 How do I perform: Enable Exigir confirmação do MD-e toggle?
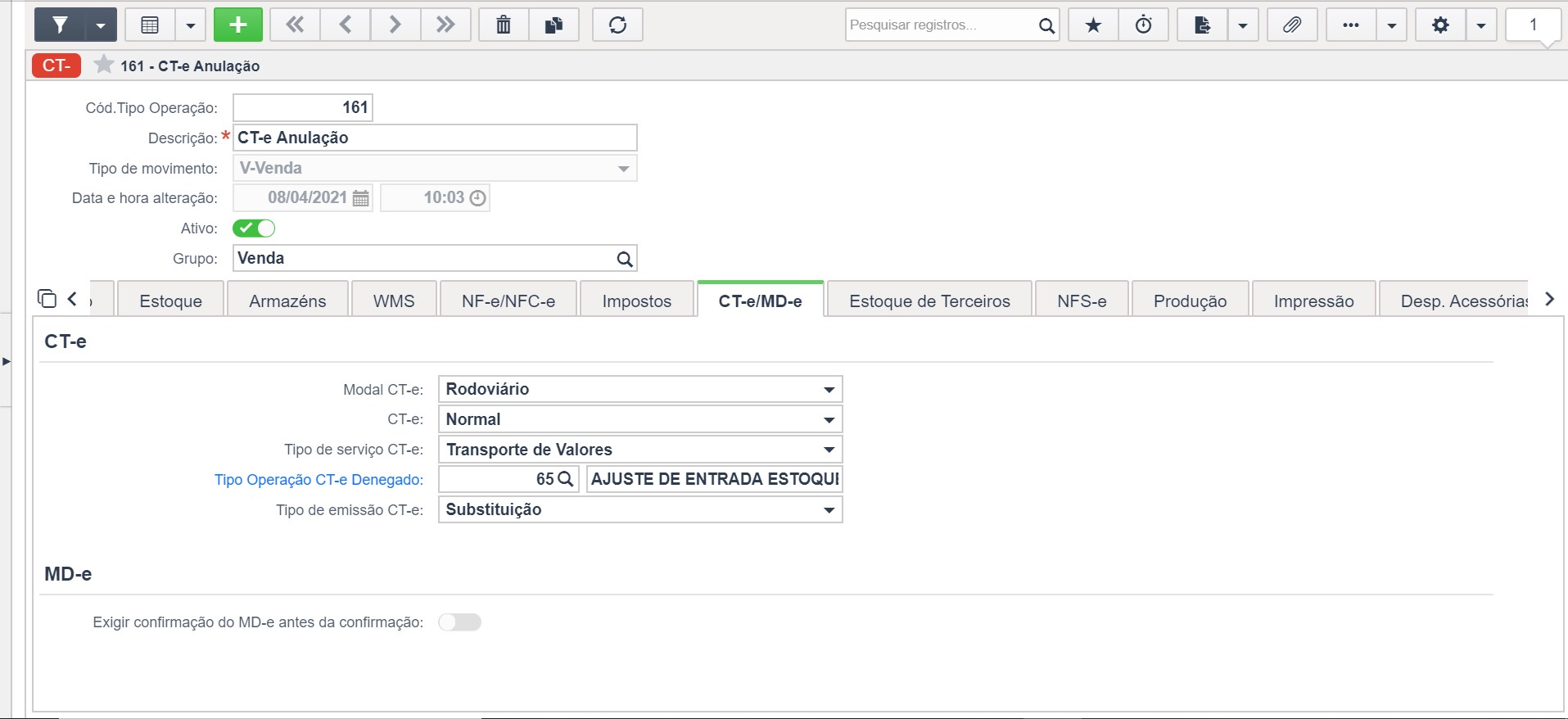pos(459,622)
